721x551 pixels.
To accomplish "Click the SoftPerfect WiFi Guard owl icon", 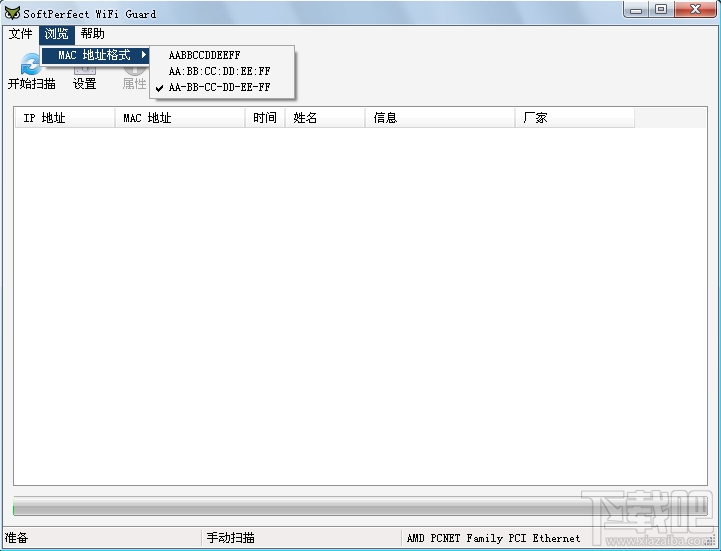I will (12, 13).
